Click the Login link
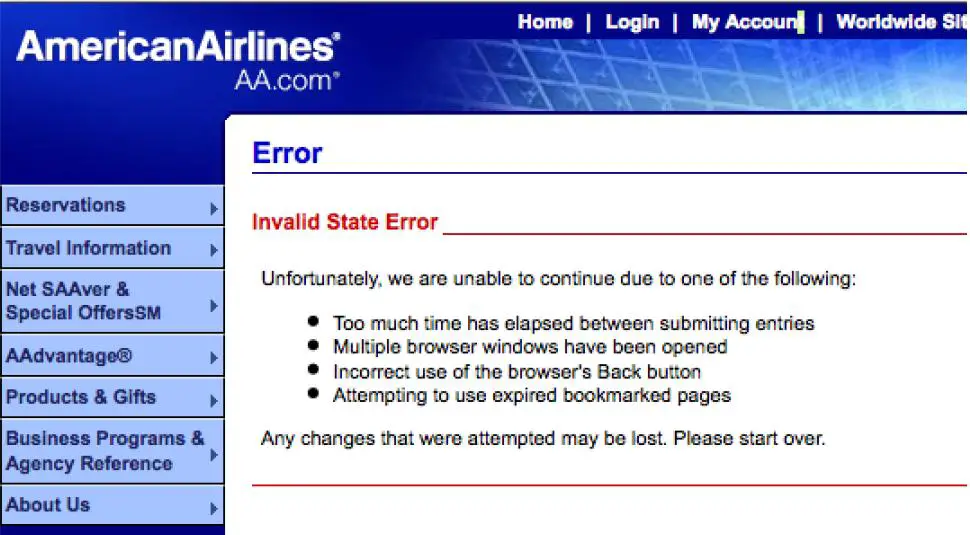 pyautogui.click(x=632, y=22)
